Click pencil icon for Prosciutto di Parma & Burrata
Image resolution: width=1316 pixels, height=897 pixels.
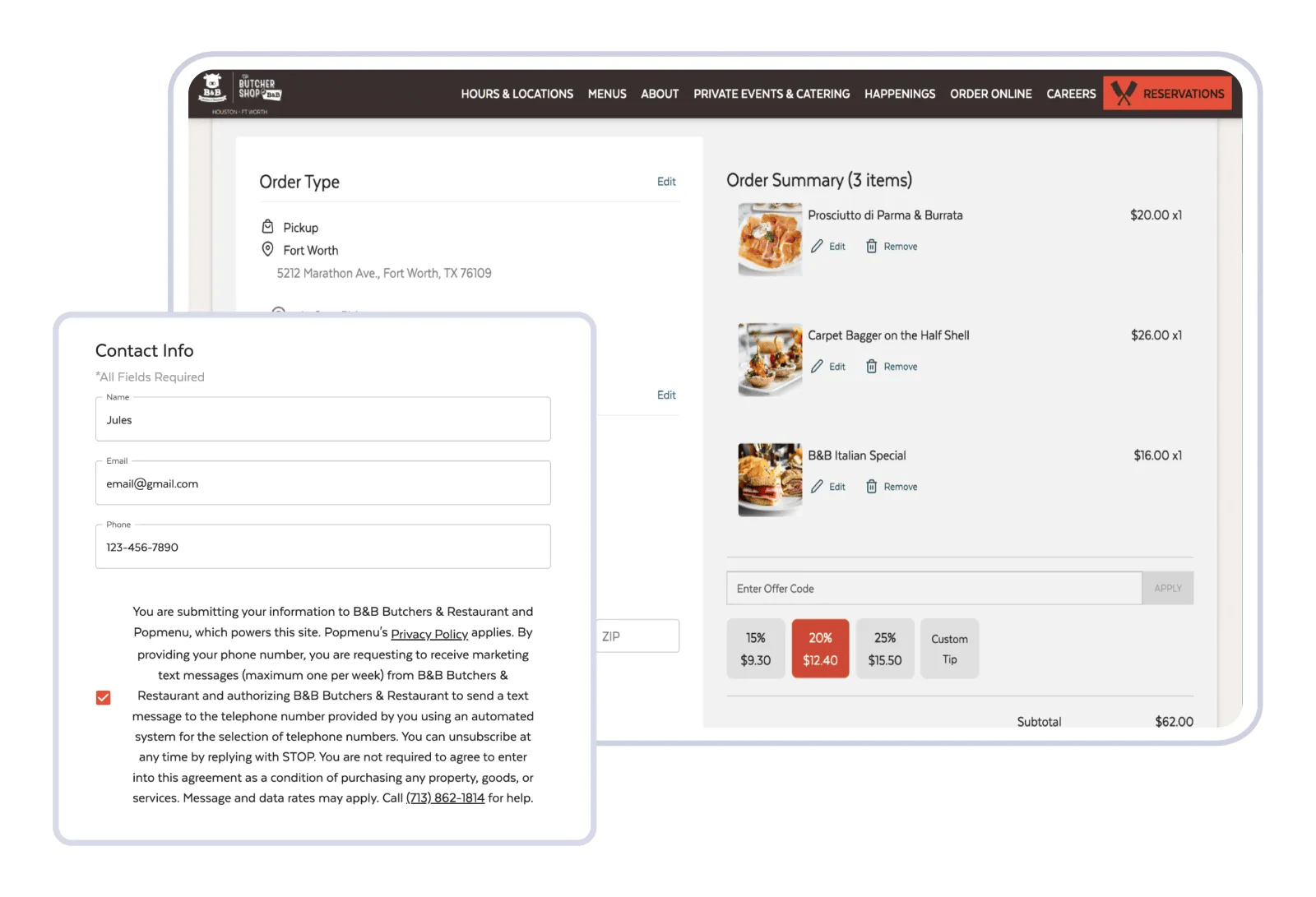point(817,246)
